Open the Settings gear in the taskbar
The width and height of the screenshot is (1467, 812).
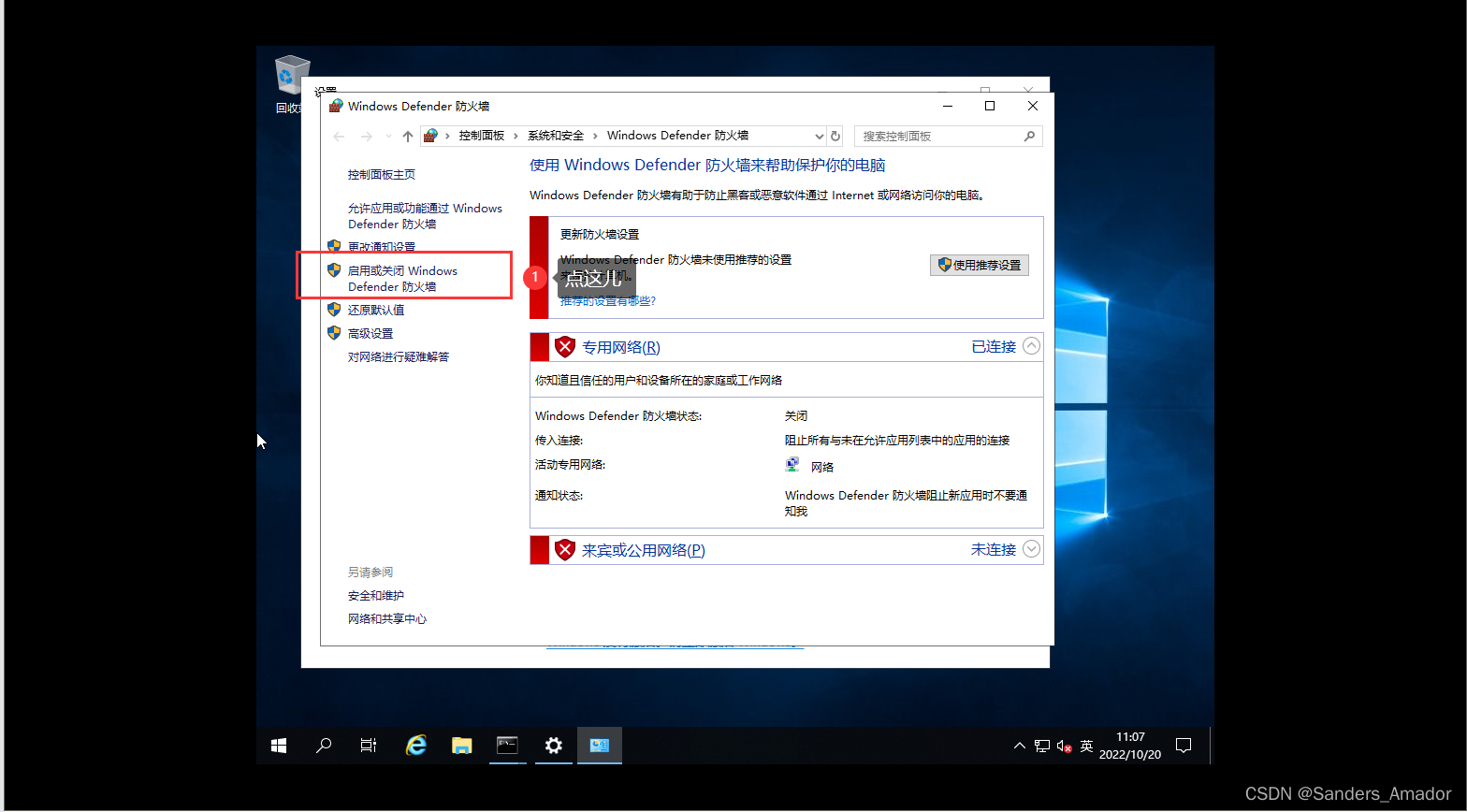pyautogui.click(x=554, y=746)
